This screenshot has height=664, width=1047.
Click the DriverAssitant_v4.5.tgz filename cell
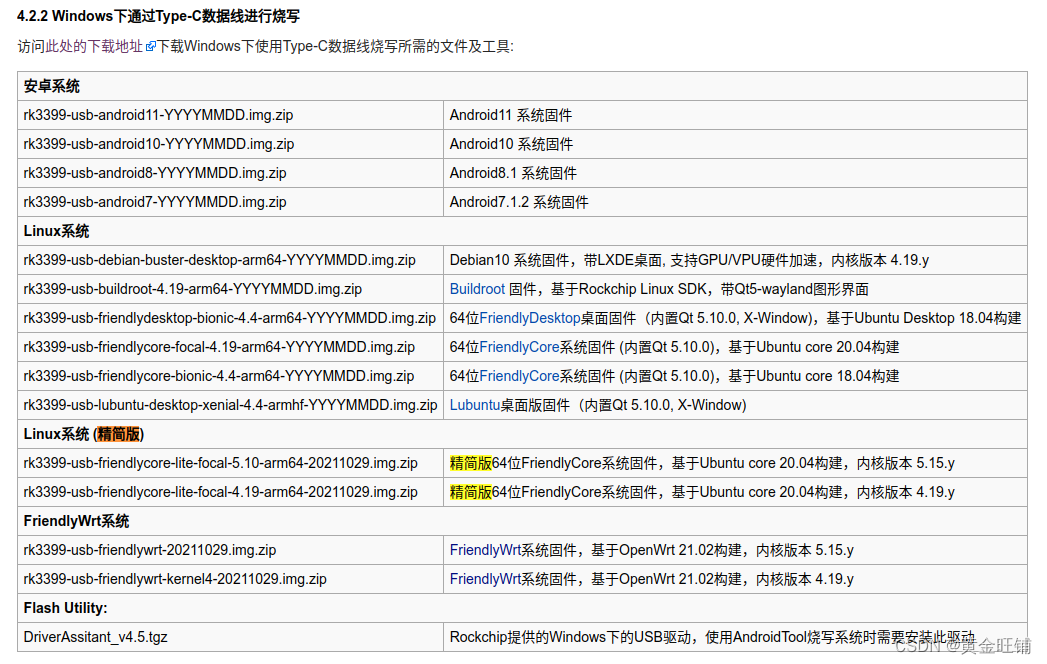coord(96,637)
